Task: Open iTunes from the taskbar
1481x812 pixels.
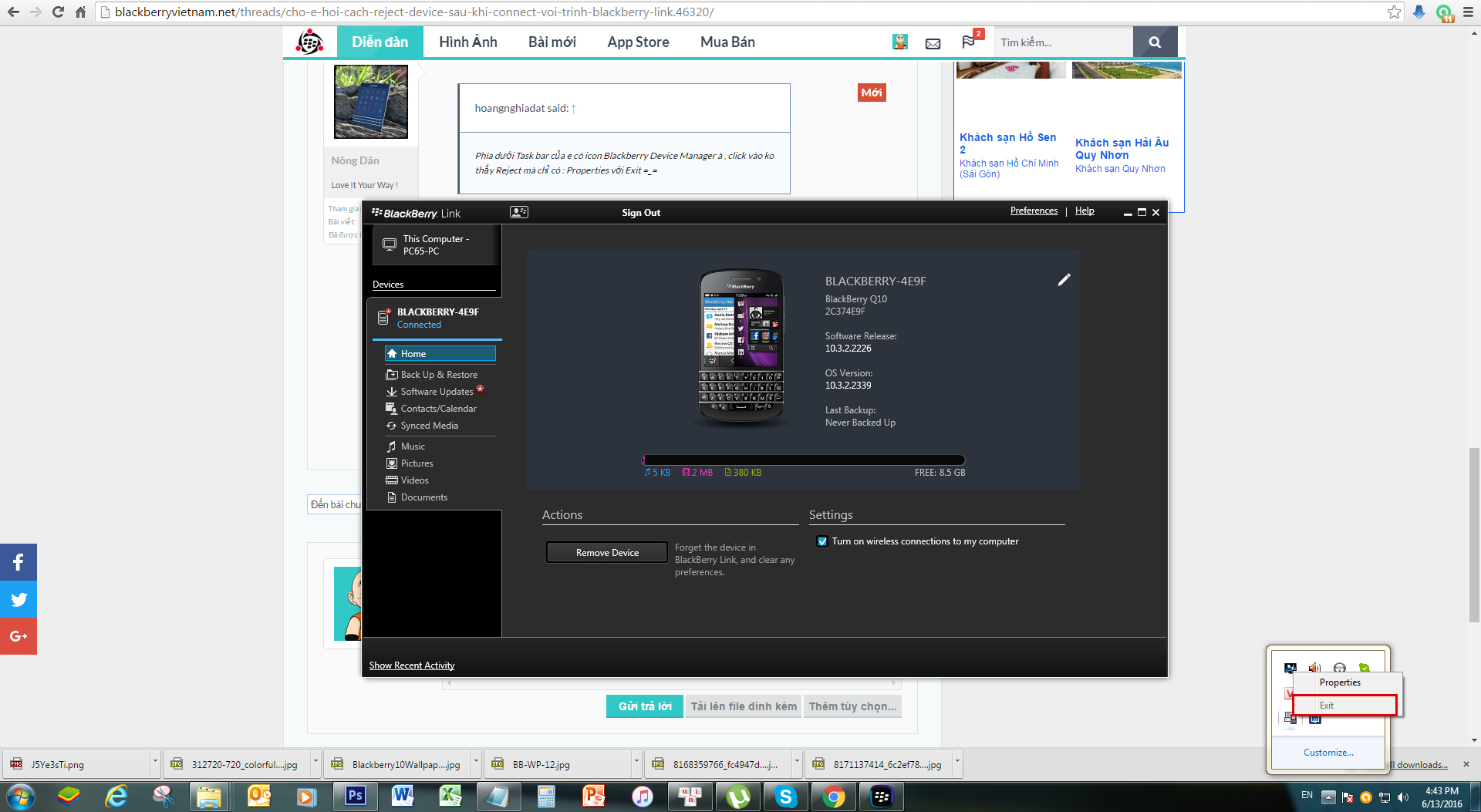Action: (x=643, y=796)
